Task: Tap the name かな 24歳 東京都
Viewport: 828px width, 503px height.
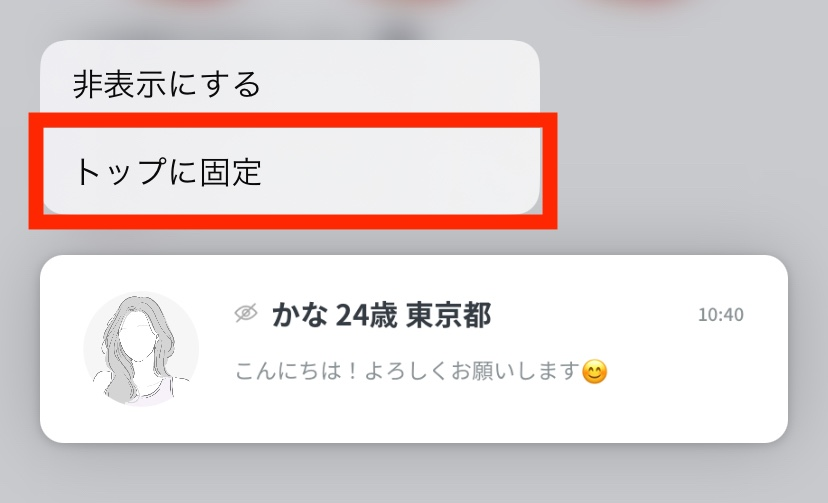Action: [381, 315]
